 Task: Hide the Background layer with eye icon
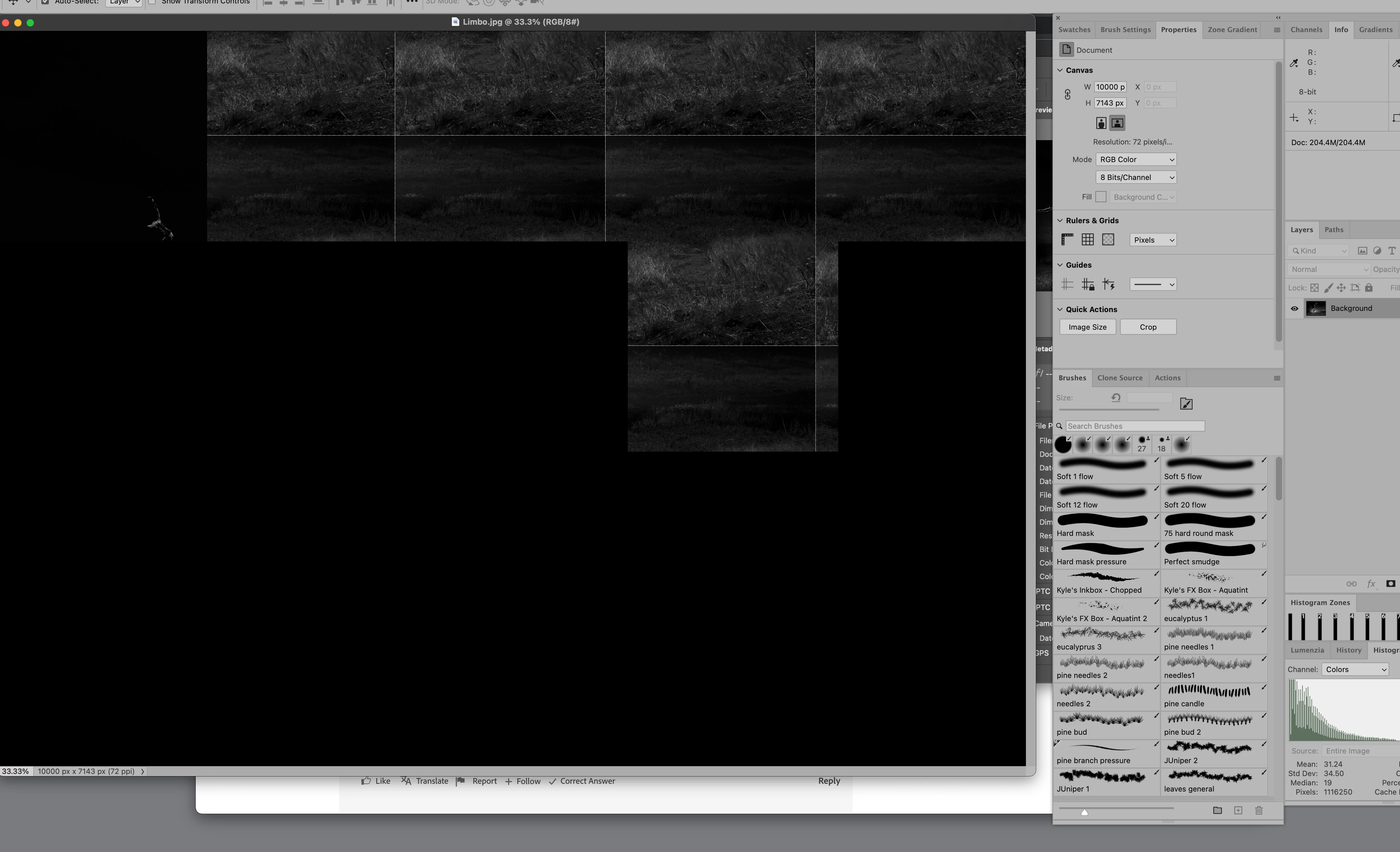tap(1294, 309)
